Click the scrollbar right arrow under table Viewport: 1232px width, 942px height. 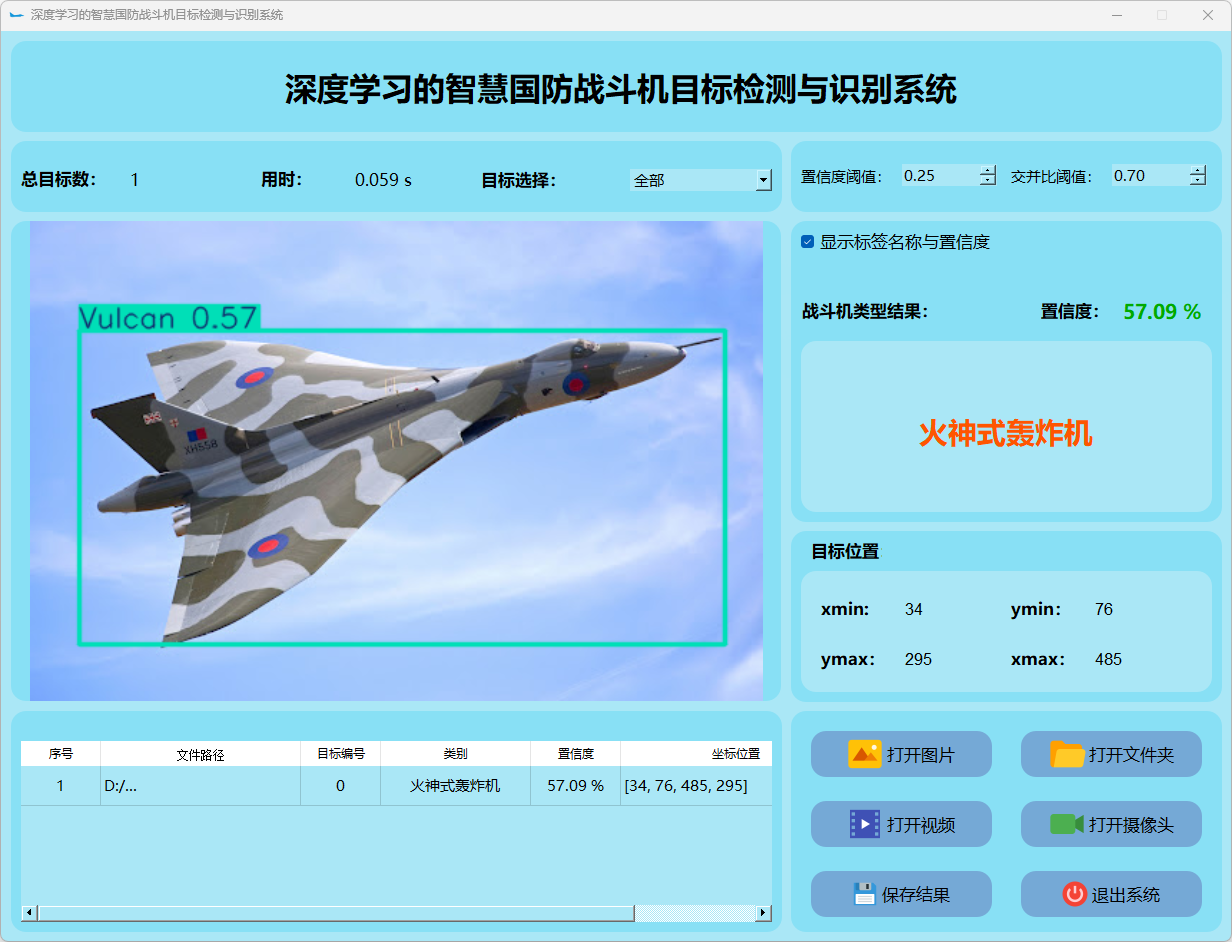764,913
